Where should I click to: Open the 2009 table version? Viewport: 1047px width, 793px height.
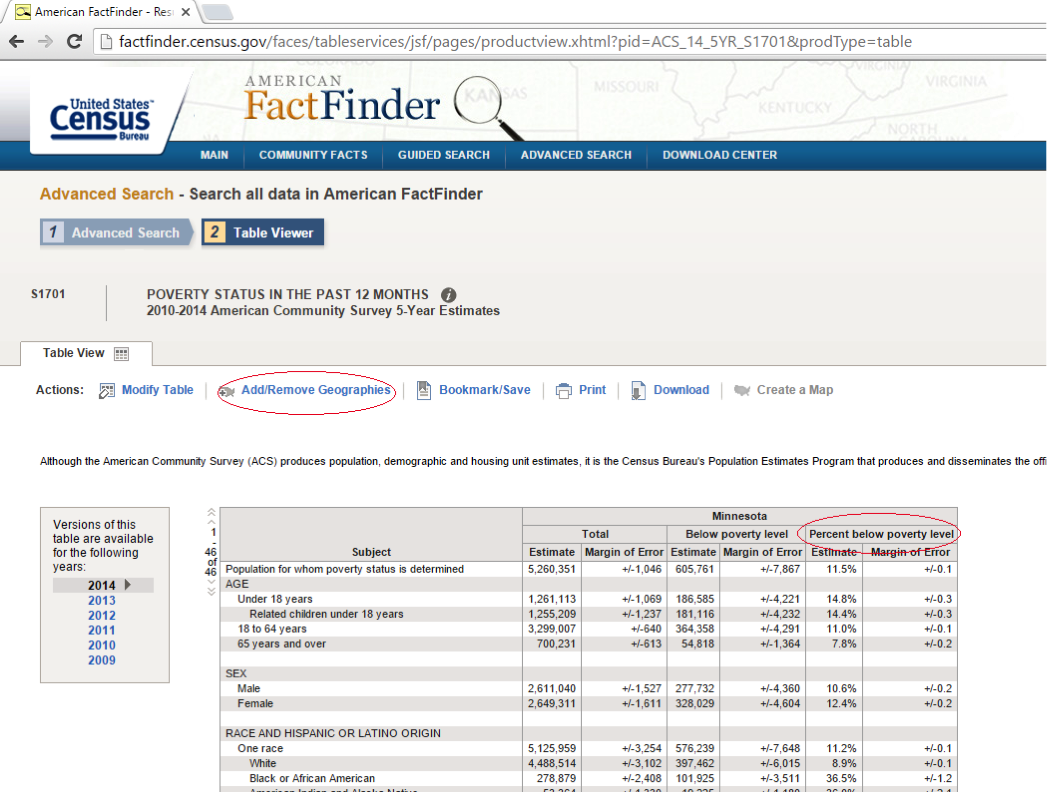[x=101, y=660]
